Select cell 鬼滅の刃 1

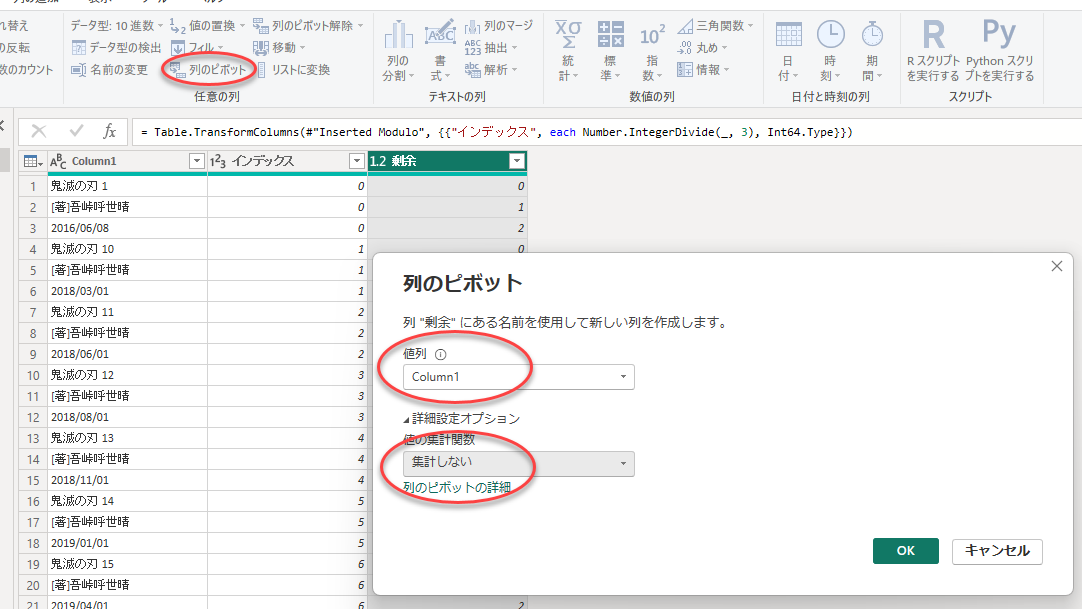127,186
